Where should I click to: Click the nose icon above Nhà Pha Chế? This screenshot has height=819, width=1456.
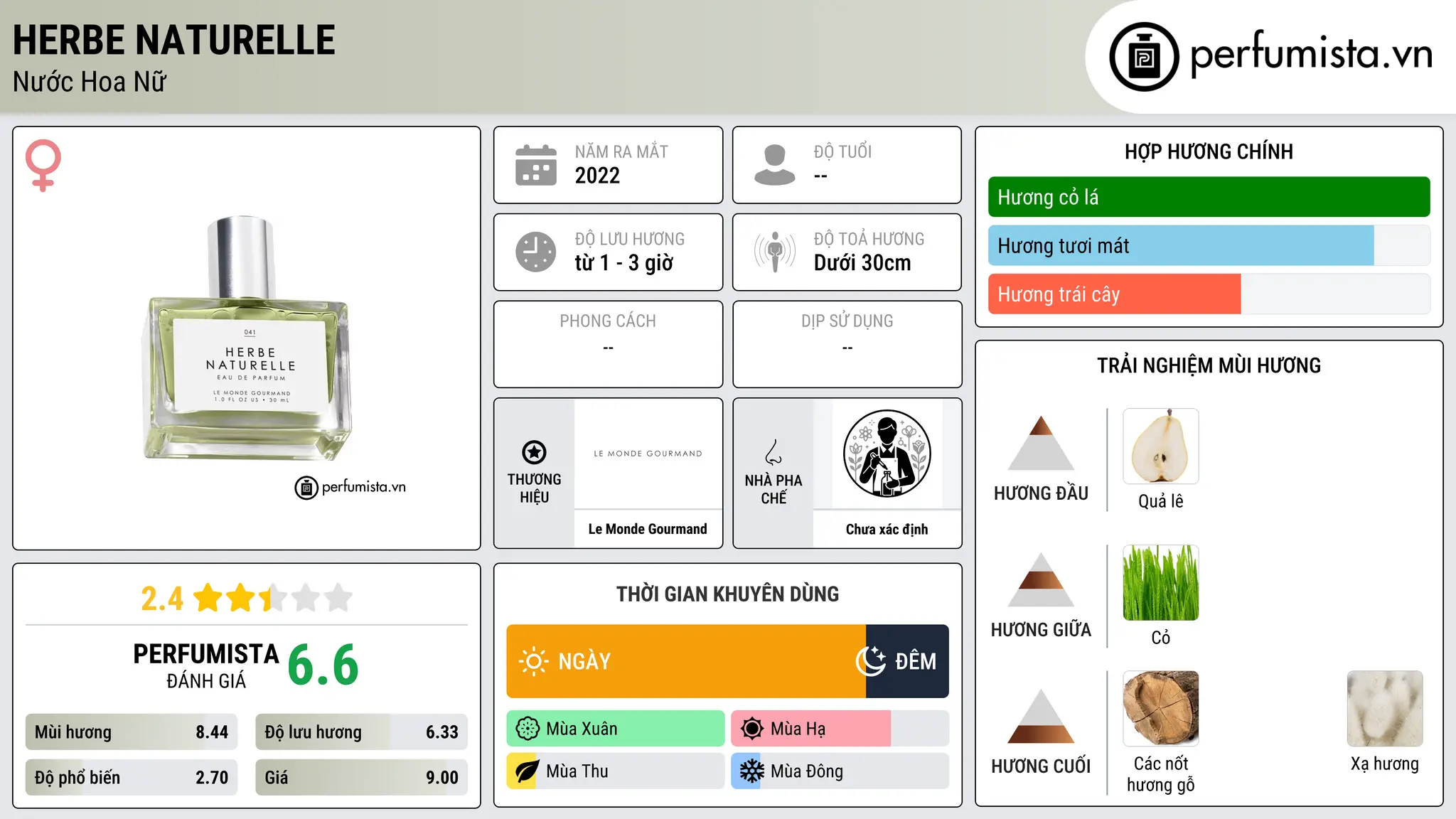(773, 452)
